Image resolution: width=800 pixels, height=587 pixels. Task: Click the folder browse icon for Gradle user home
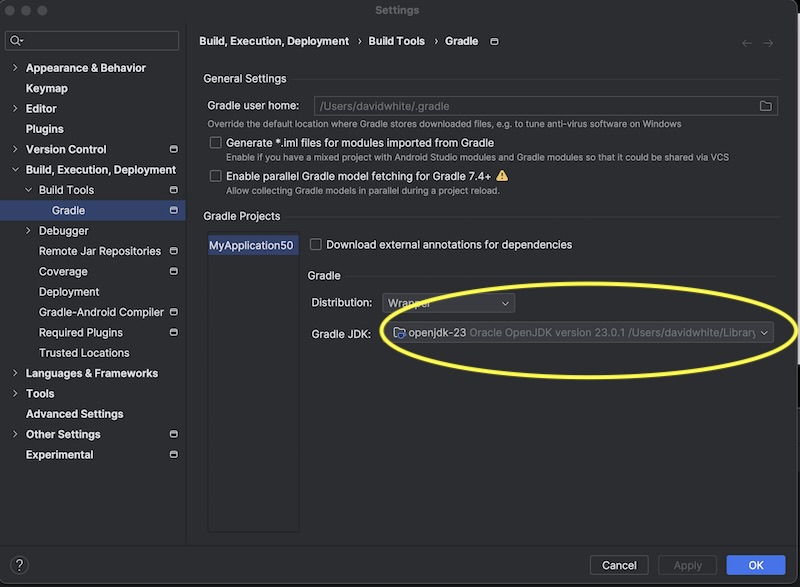tap(766, 106)
